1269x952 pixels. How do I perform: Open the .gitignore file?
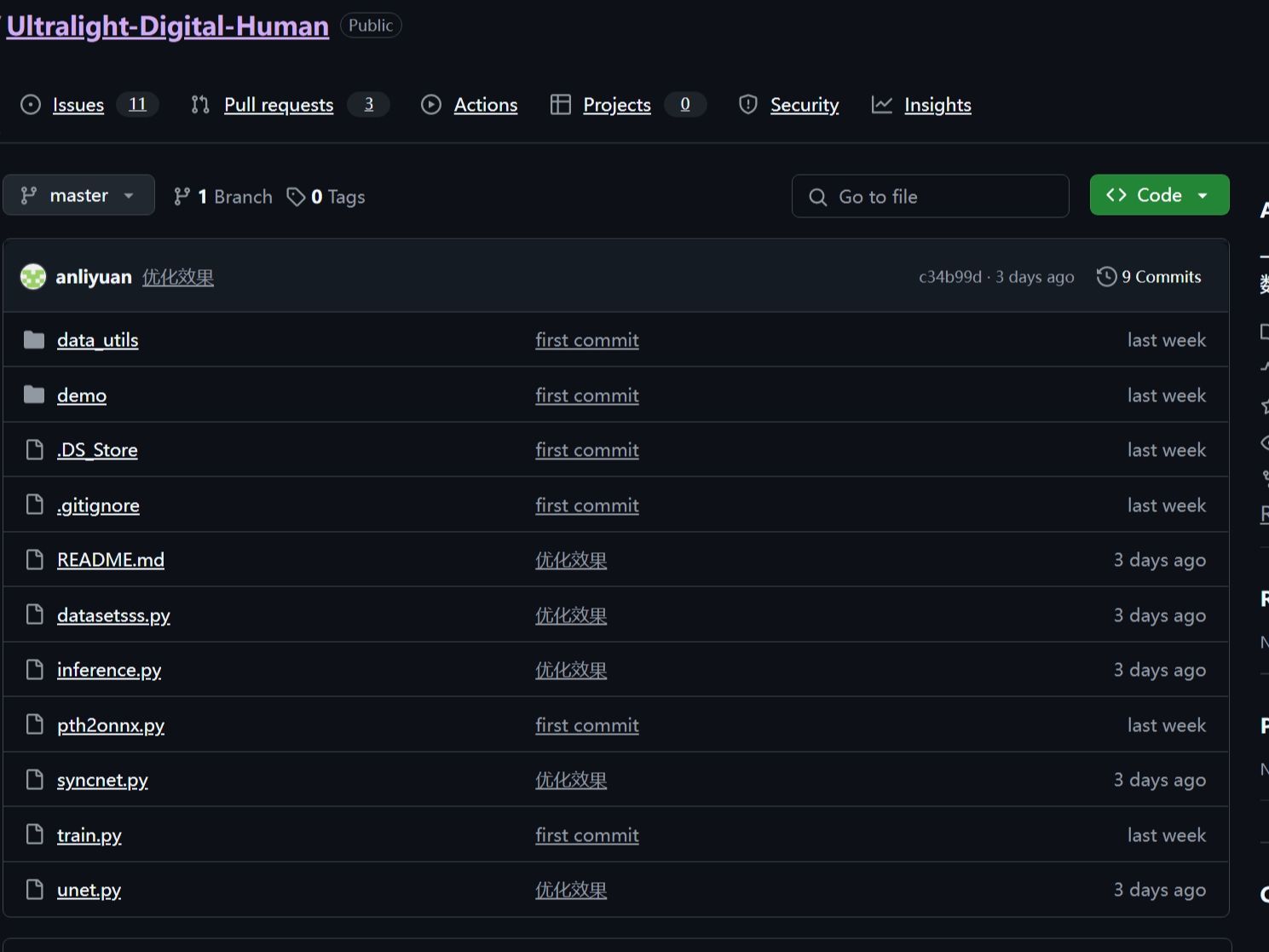point(98,505)
